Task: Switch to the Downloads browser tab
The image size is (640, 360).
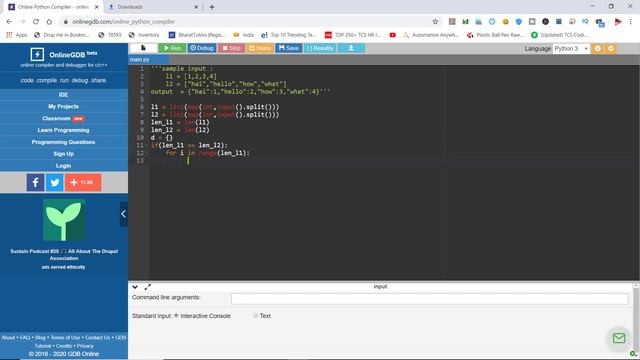Action: click(152, 7)
